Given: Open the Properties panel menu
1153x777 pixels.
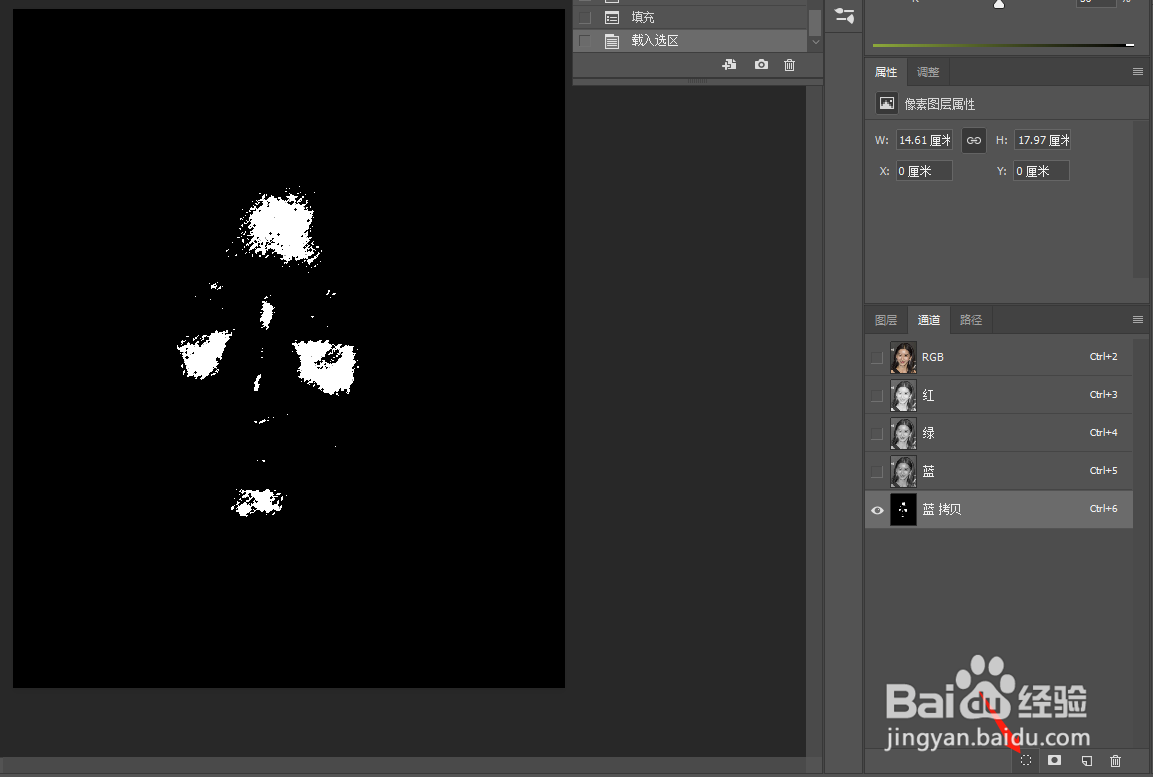Looking at the screenshot, I should click(x=1138, y=71).
